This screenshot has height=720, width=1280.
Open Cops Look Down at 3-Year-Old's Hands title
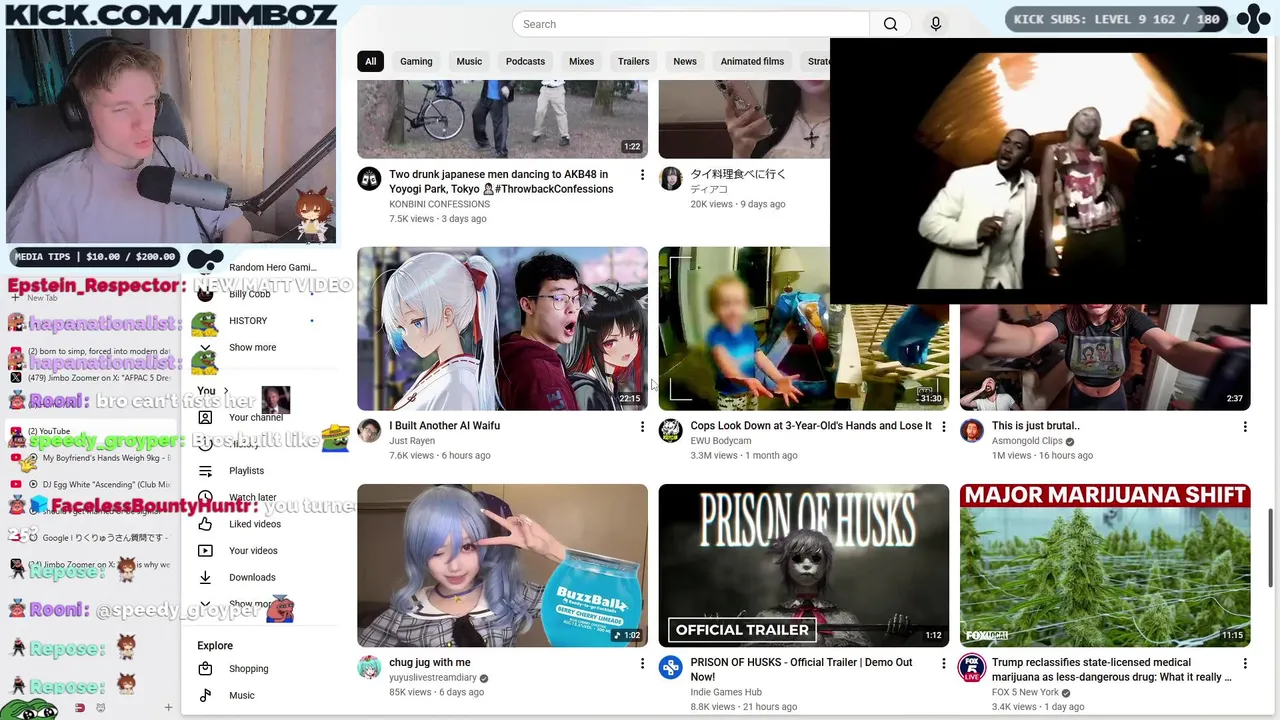click(811, 426)
